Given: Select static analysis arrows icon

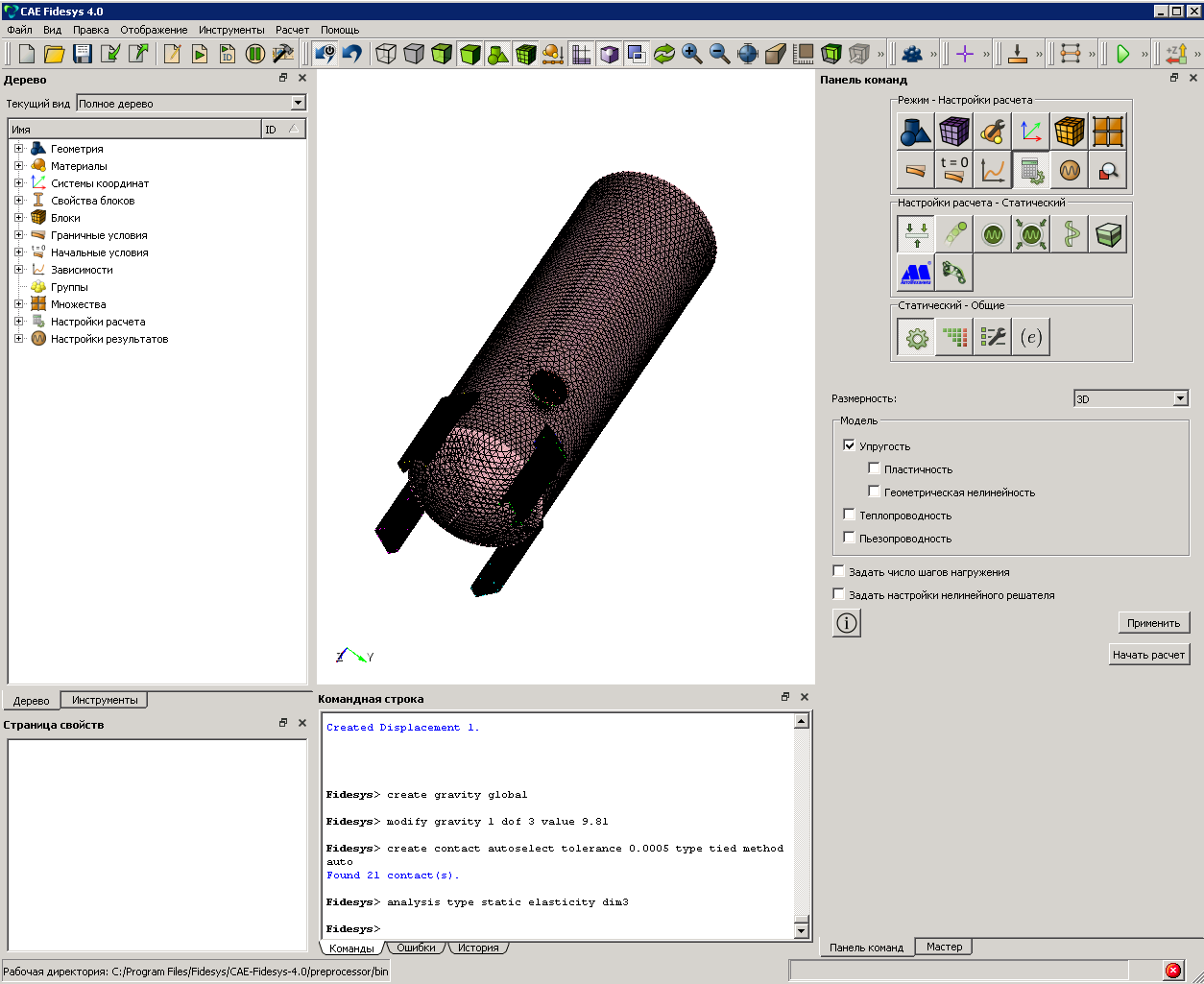Looking at the screenshot, I should coord(916,234).
